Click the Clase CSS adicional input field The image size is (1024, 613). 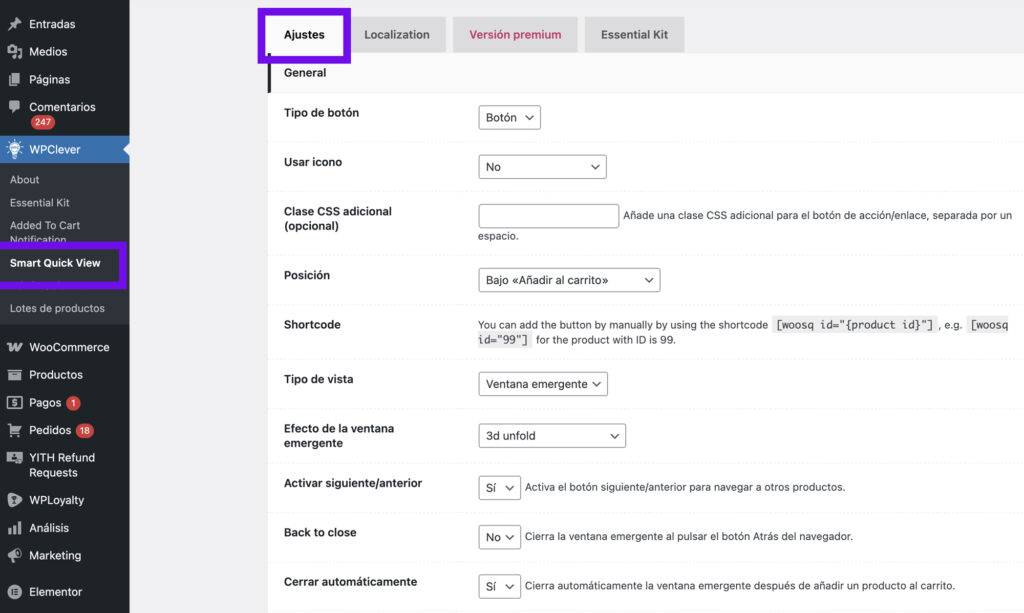548,215
